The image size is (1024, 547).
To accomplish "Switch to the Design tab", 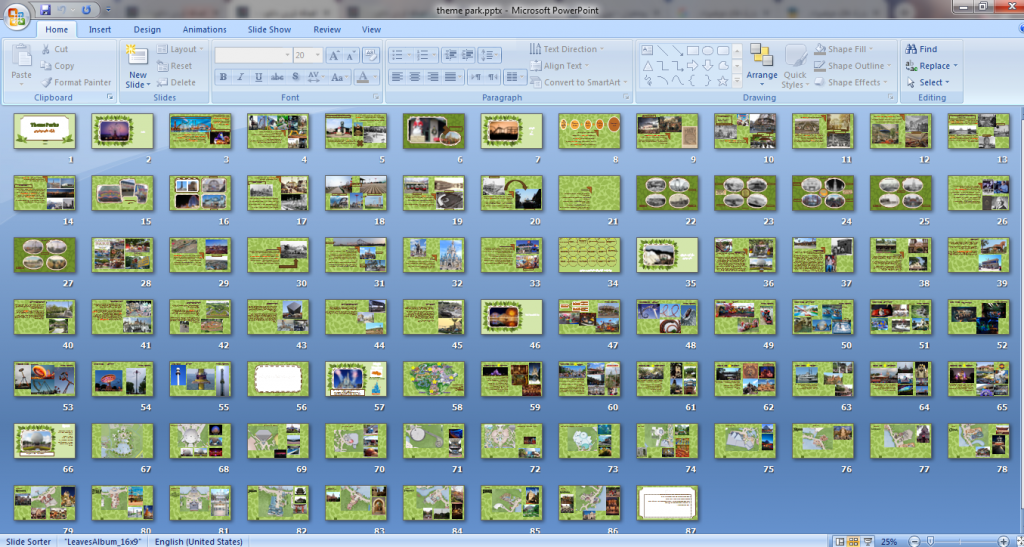I will (x=147, y=29).
